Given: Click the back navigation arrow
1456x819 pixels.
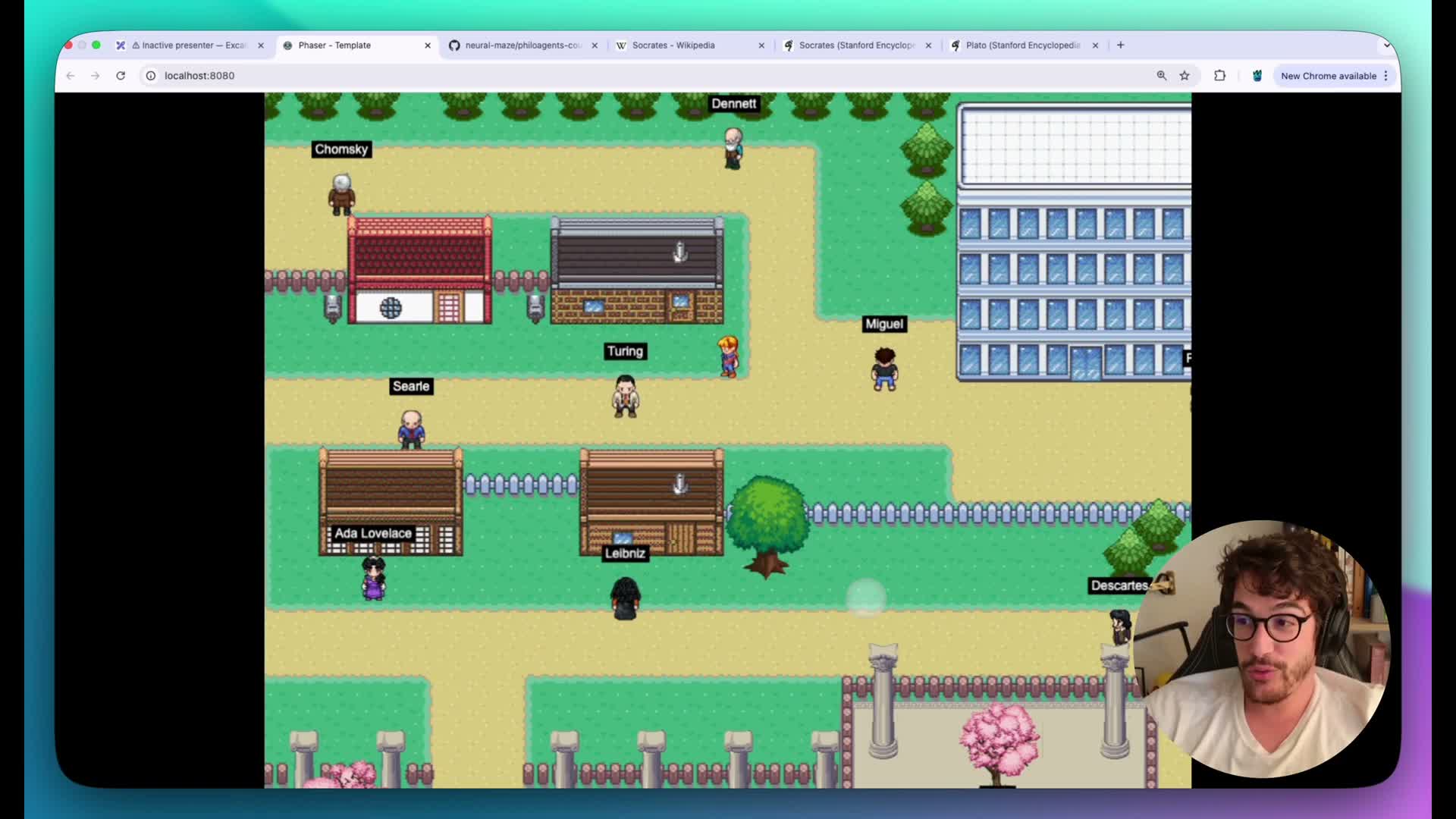Looking at the screenshot, I should [71, 76].
